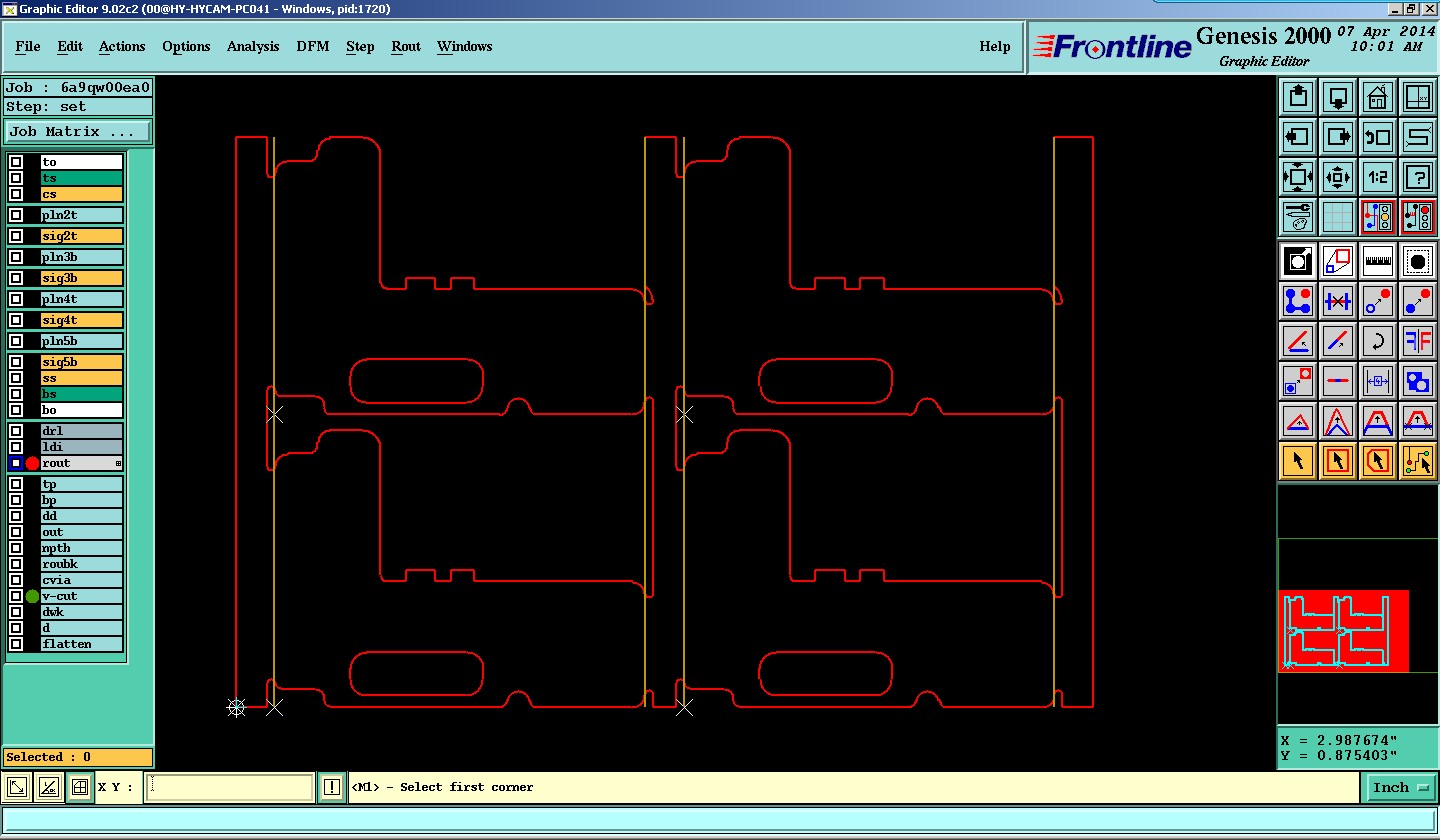Open the wrench and palette settings icon
Screen dimensions: 1440x840
tap(1298, 217)
